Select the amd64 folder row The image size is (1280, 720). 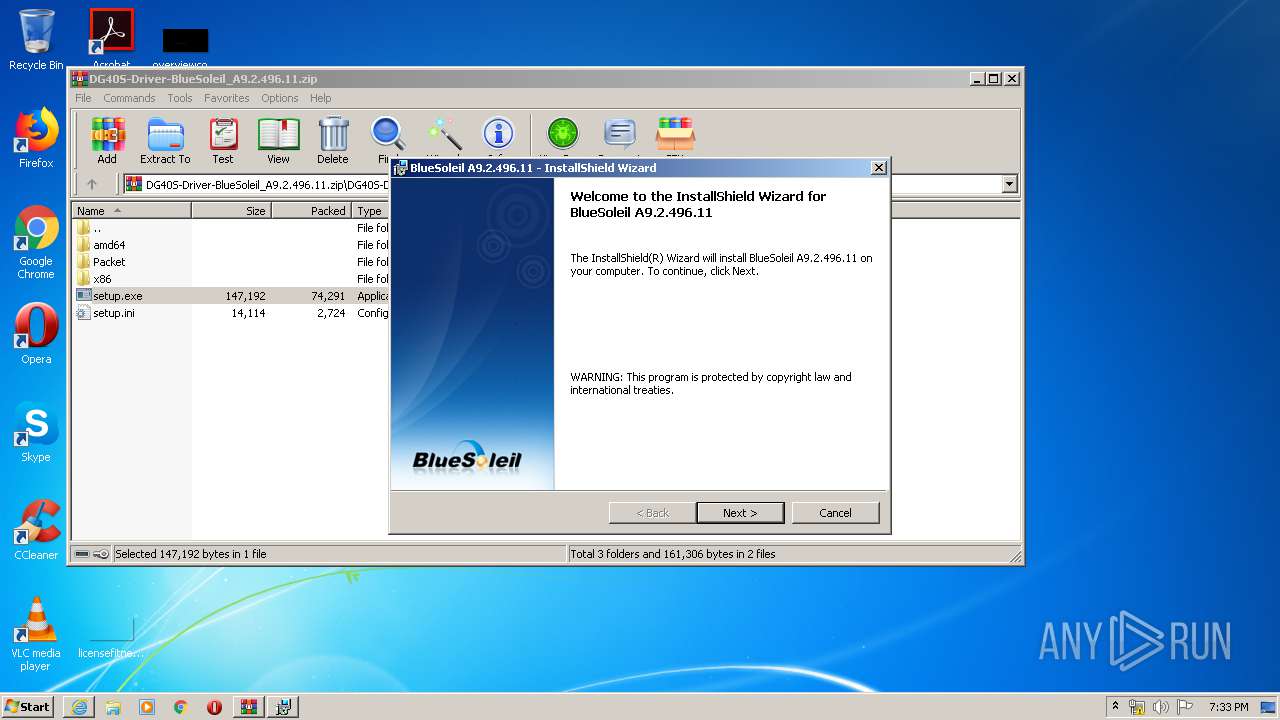[231, 245]
